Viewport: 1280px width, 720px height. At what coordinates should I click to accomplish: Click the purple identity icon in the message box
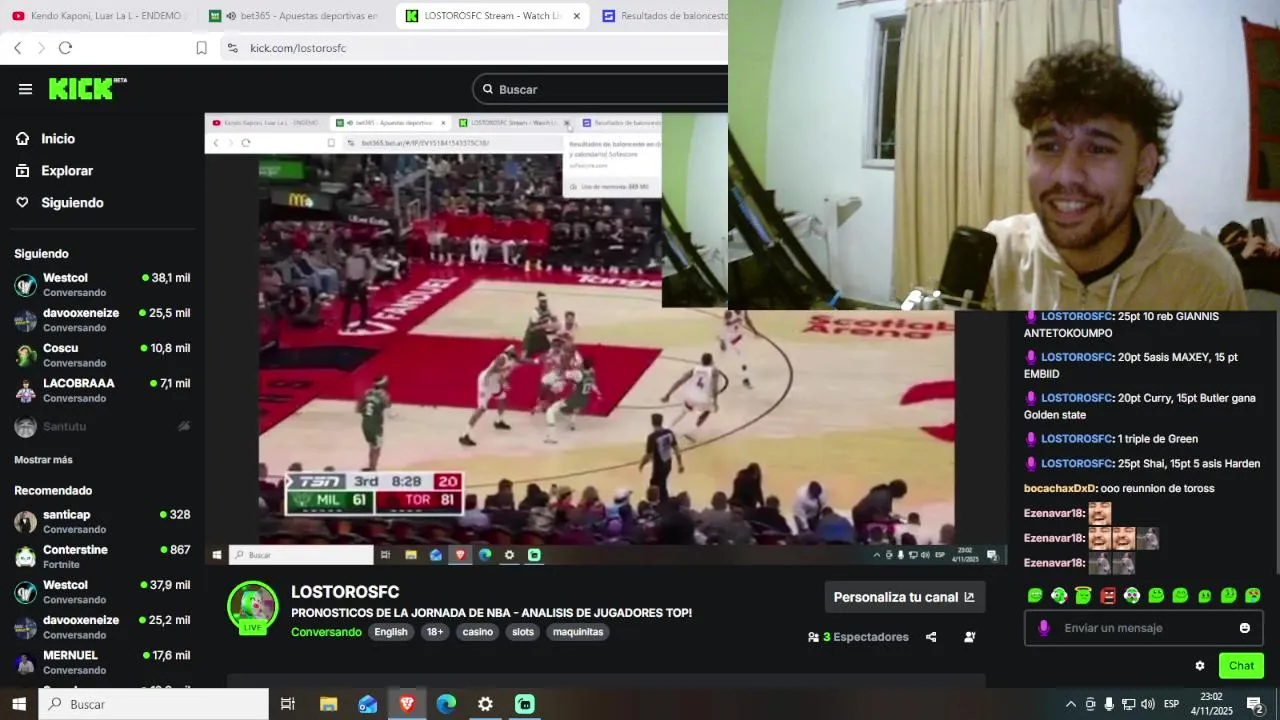coord(1043,628)
